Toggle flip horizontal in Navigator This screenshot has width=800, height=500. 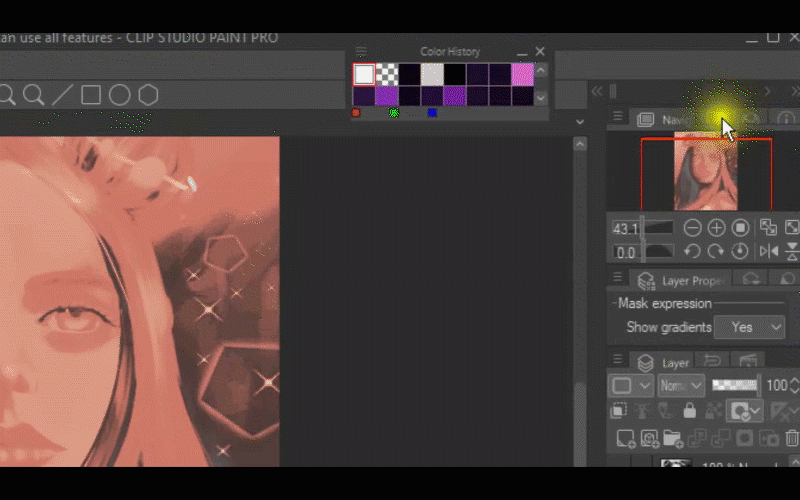[x=768, y=251]
